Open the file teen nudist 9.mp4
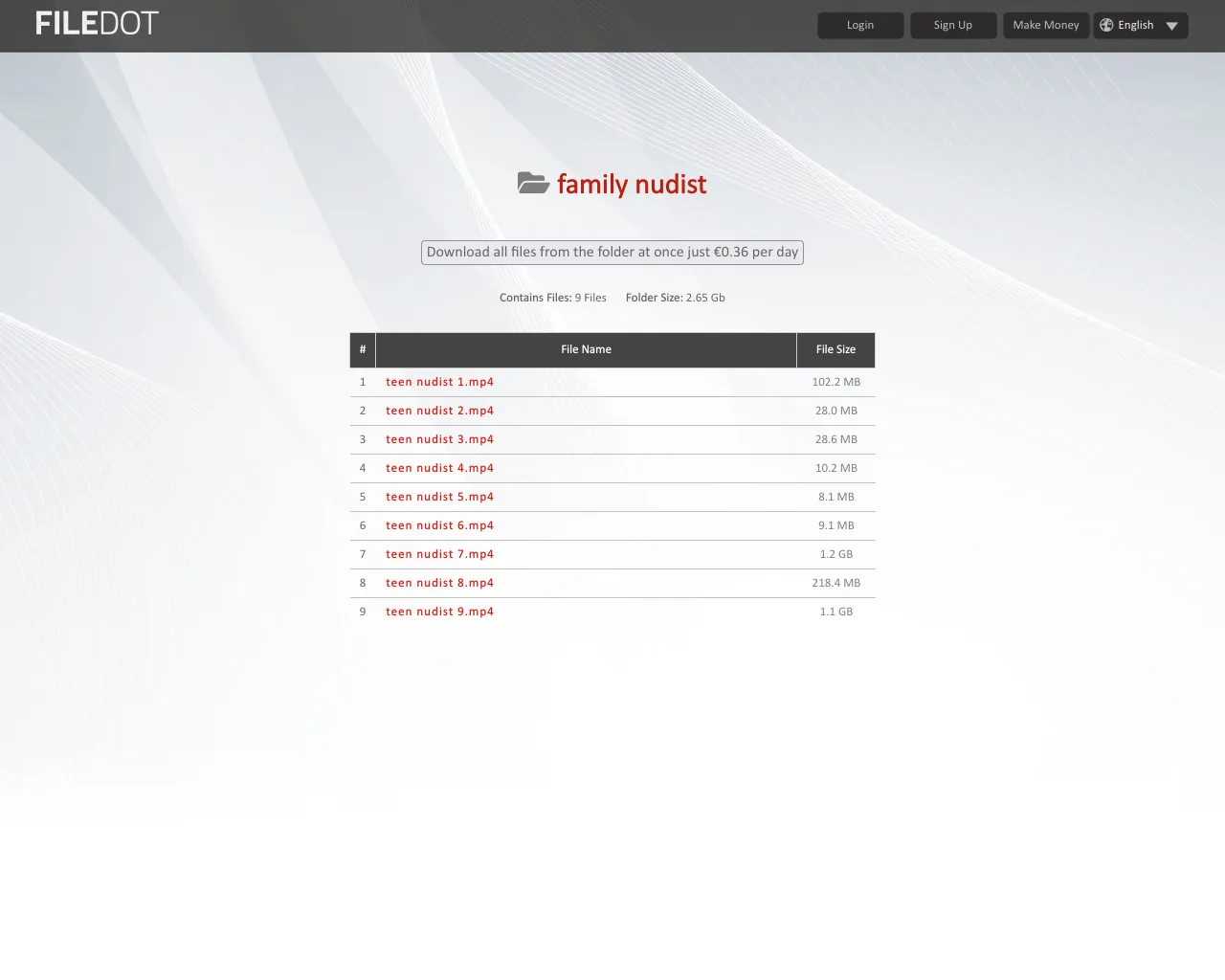This screenshot has height=980, width=1225. tap(439, 612)
